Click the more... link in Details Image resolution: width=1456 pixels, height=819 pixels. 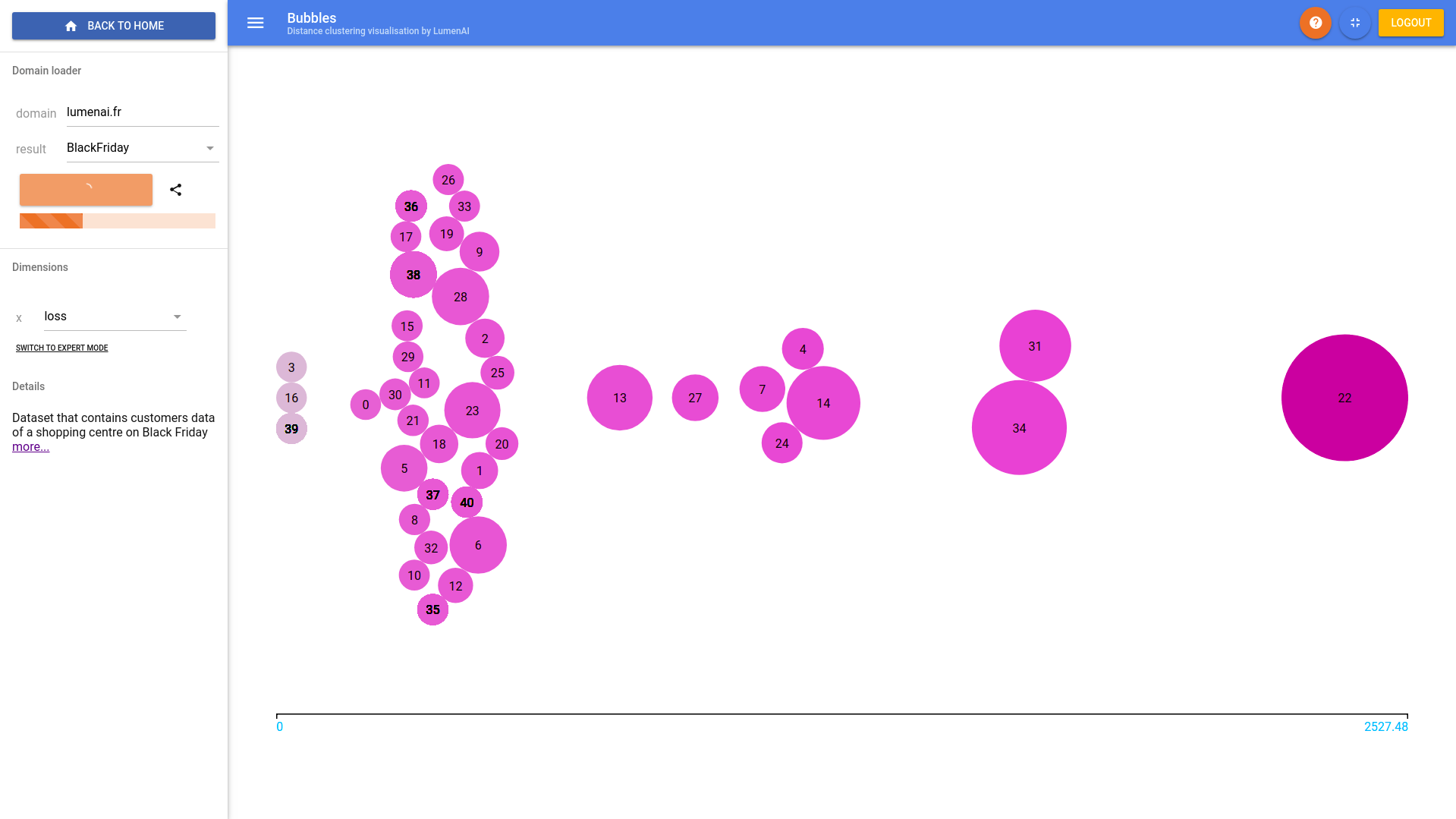(30, 446)
